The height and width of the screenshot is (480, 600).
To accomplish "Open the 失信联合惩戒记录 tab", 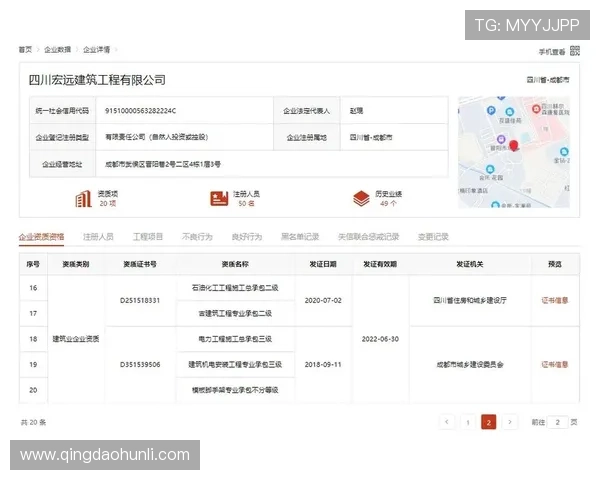I will (368, 237).
